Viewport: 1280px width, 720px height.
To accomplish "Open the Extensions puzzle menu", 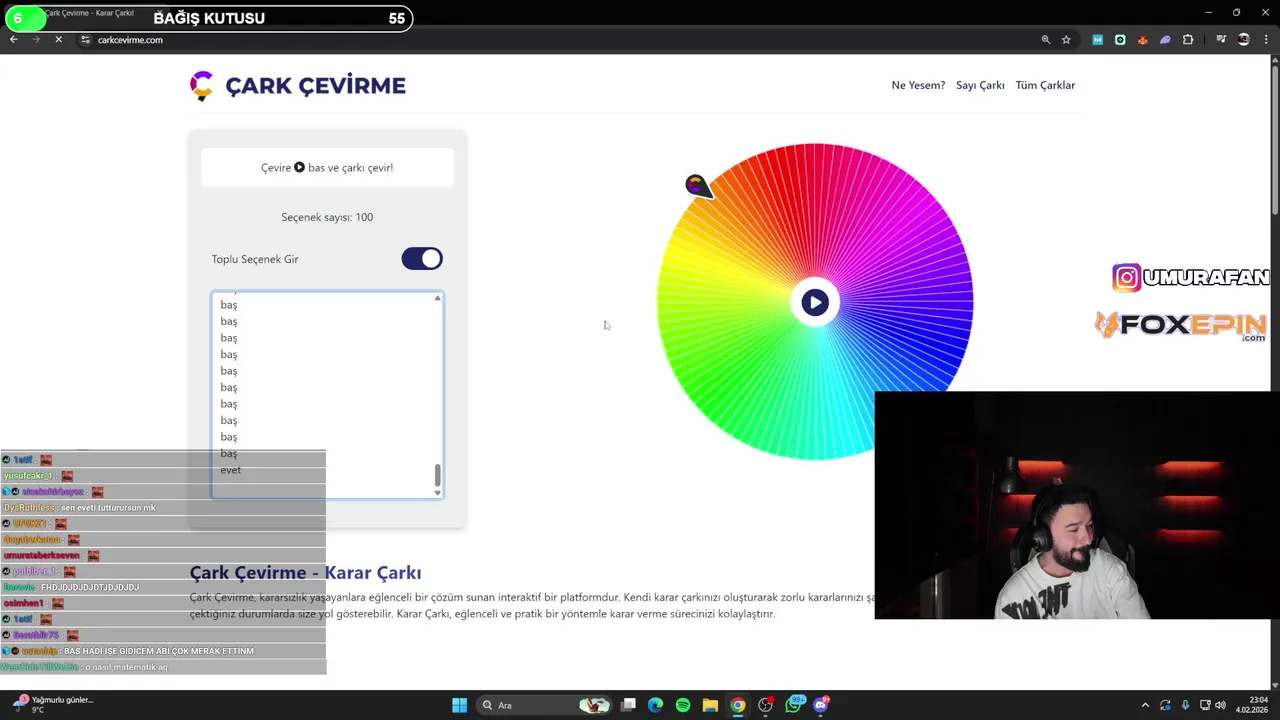I will pyautogui.click(x=1188, y=40).
